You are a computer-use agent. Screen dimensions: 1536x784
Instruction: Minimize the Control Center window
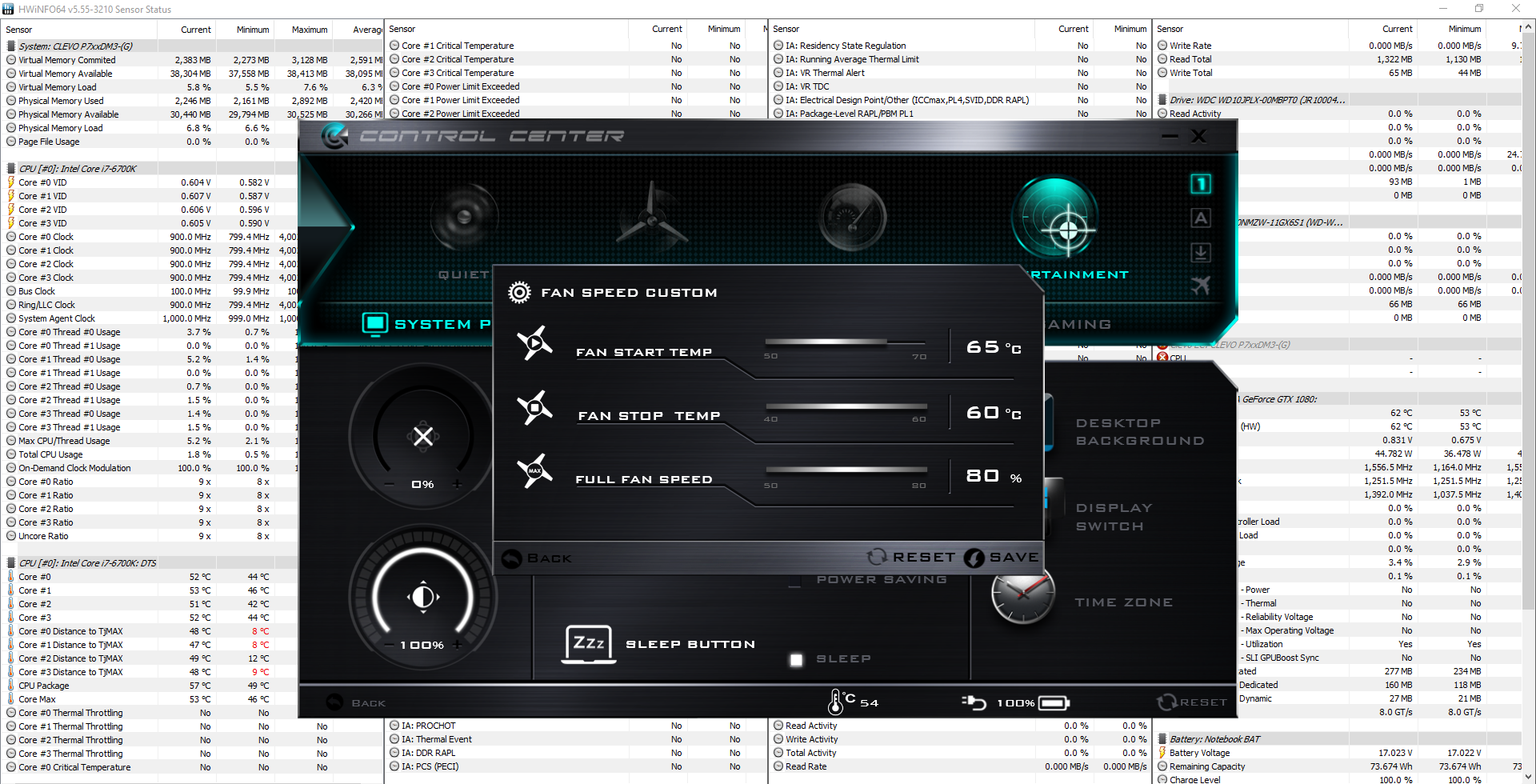(x=1170, y=136)
